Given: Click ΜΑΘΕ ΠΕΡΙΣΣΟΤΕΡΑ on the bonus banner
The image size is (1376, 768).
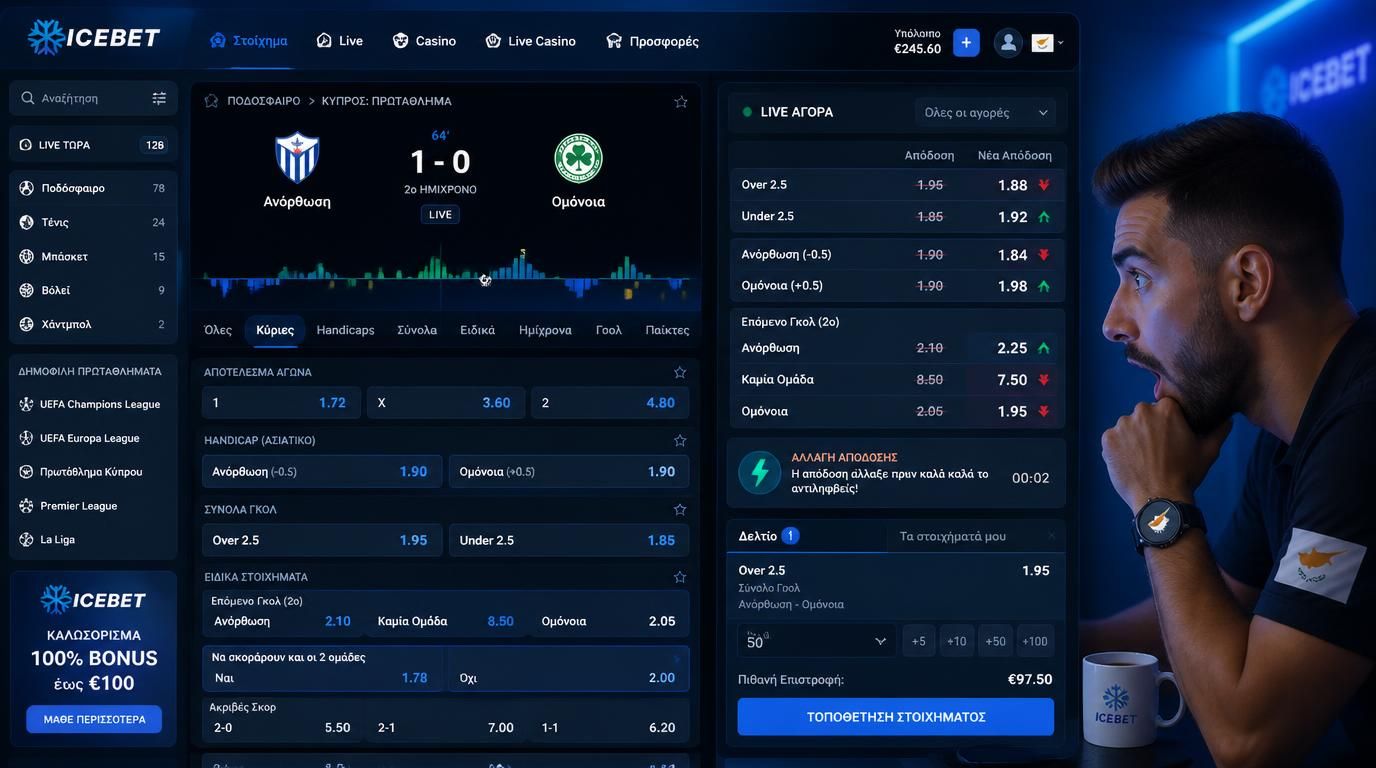Looking at the screenshot, I should (94, 719).
